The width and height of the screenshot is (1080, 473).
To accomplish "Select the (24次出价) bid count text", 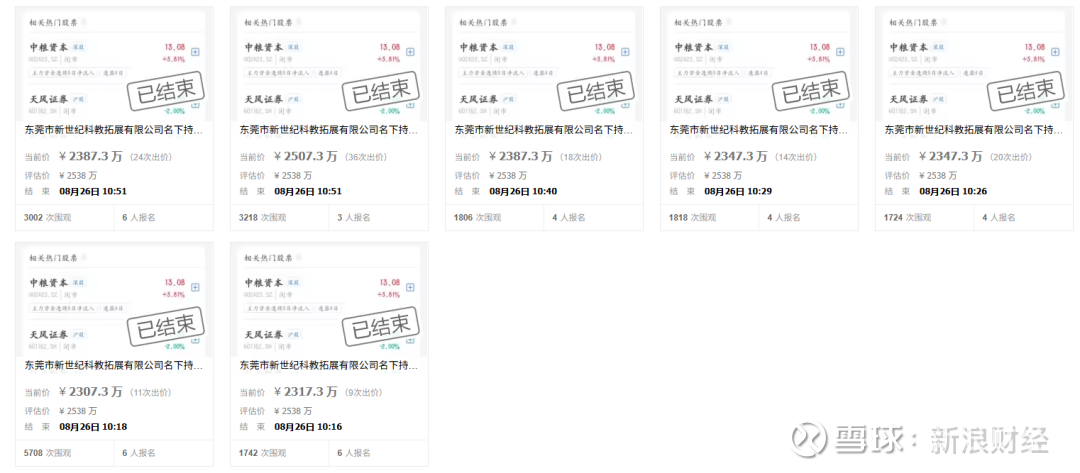I will (x=150, y=157).
